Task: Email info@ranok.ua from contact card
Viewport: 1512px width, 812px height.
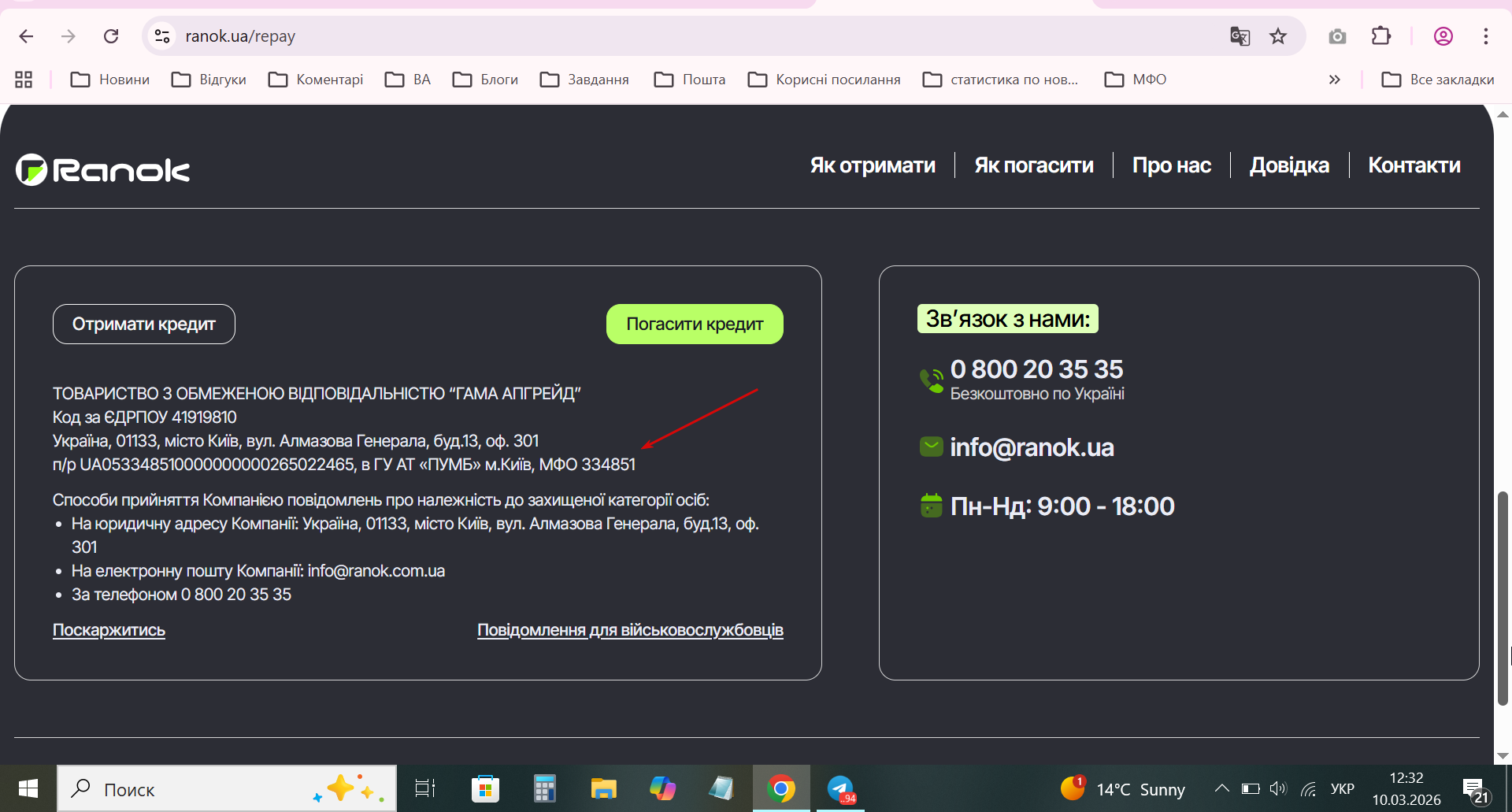Action: (1032, 447)
